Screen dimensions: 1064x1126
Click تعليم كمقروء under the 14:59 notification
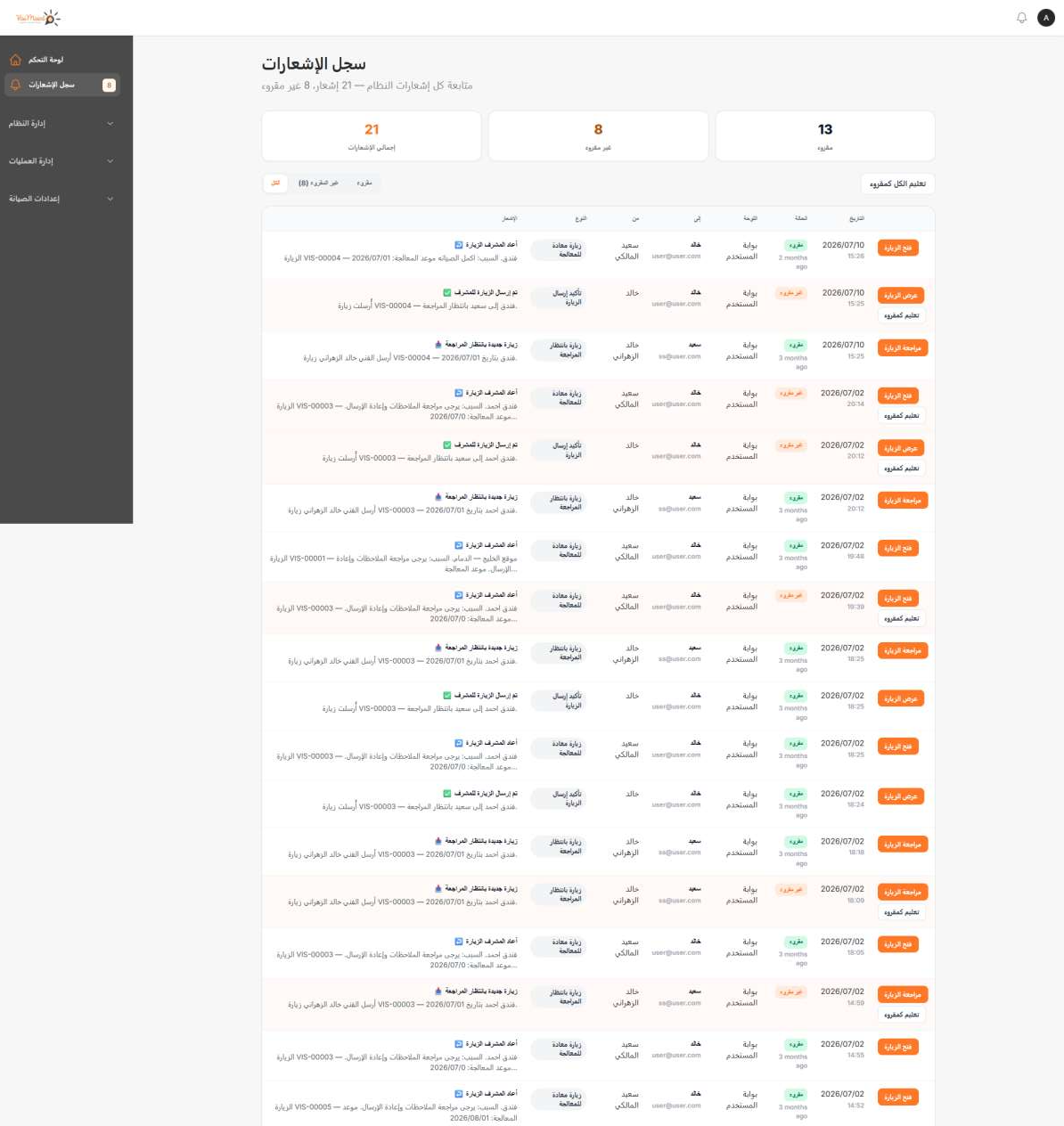(901, 1015)
